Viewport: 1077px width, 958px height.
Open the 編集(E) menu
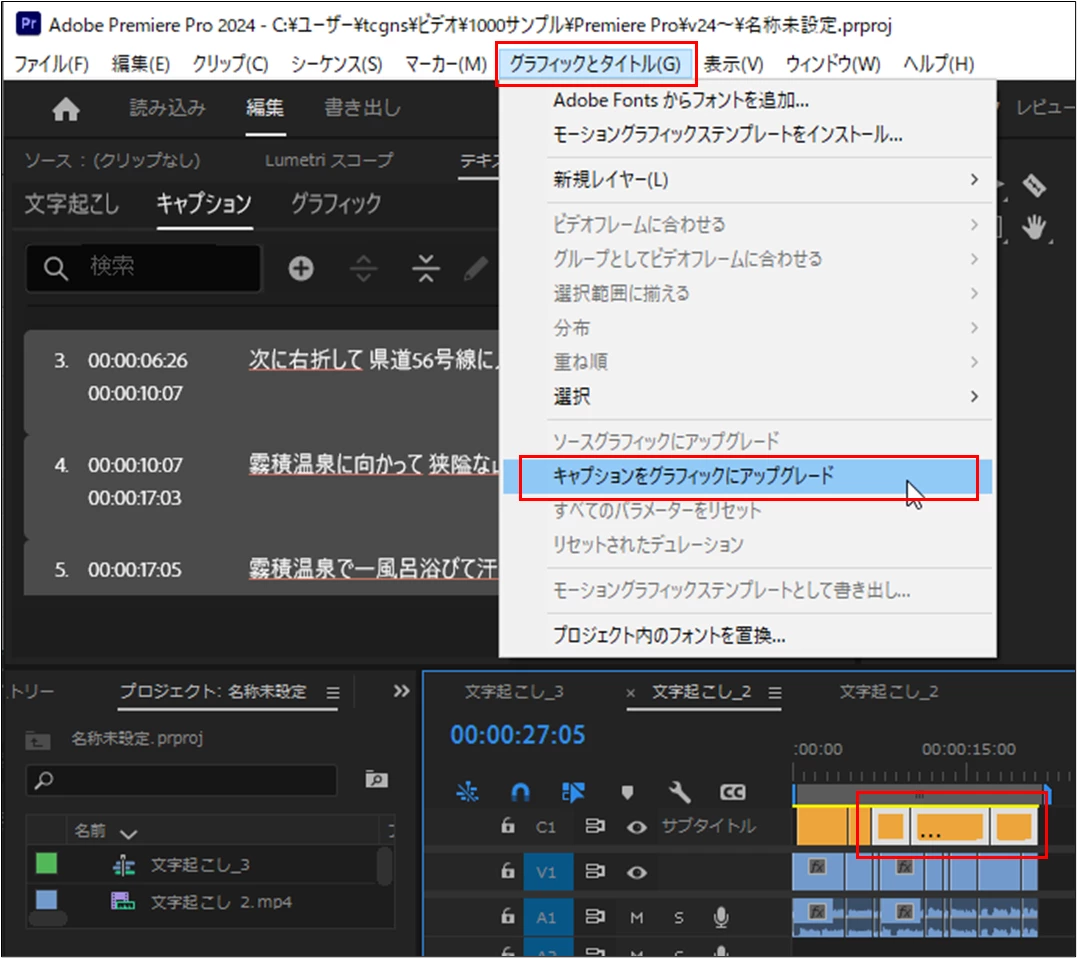pyautogui.click(x=140, y=64)
